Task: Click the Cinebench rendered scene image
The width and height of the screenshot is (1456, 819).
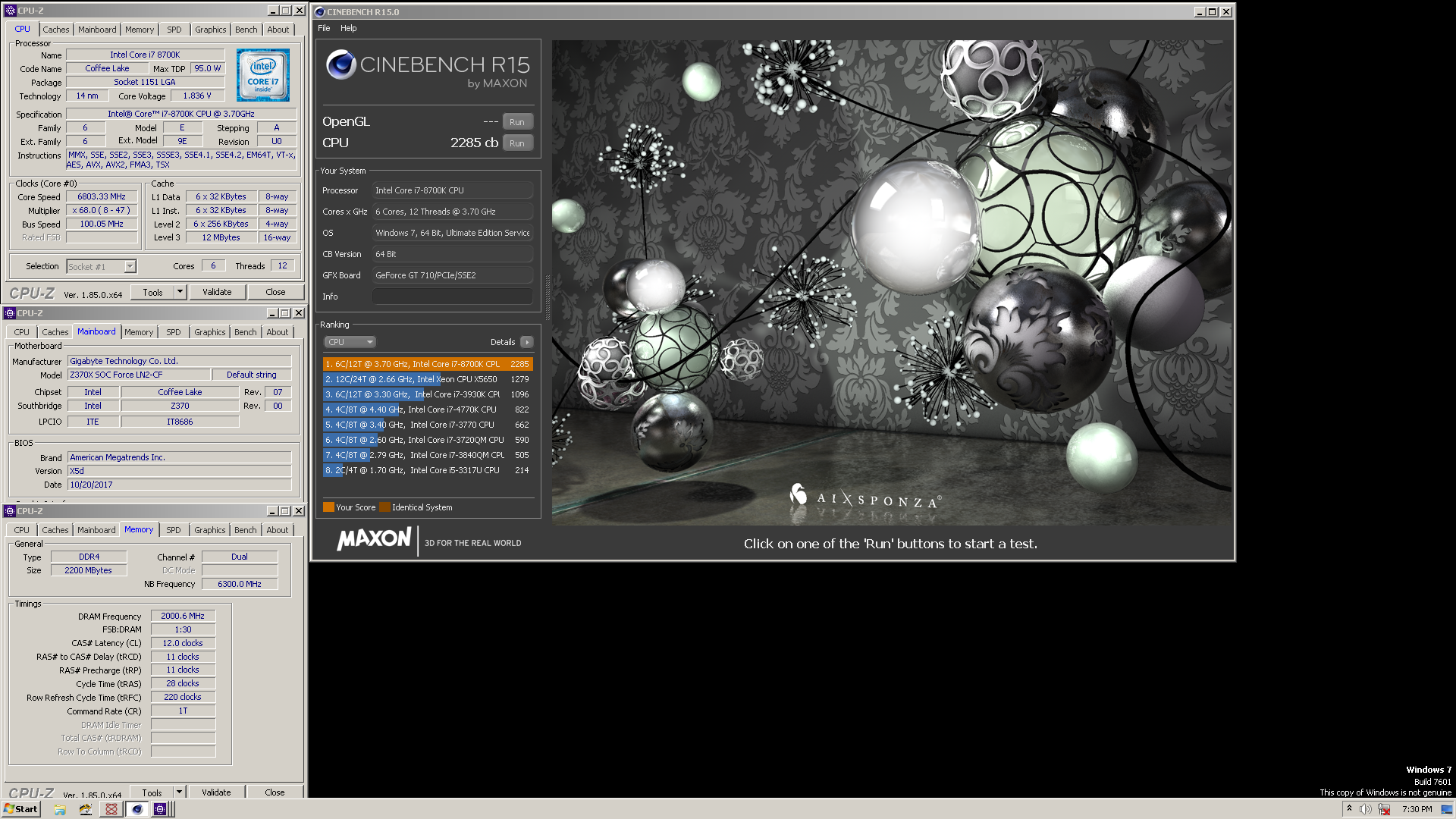Action: (x=892, y=283)
